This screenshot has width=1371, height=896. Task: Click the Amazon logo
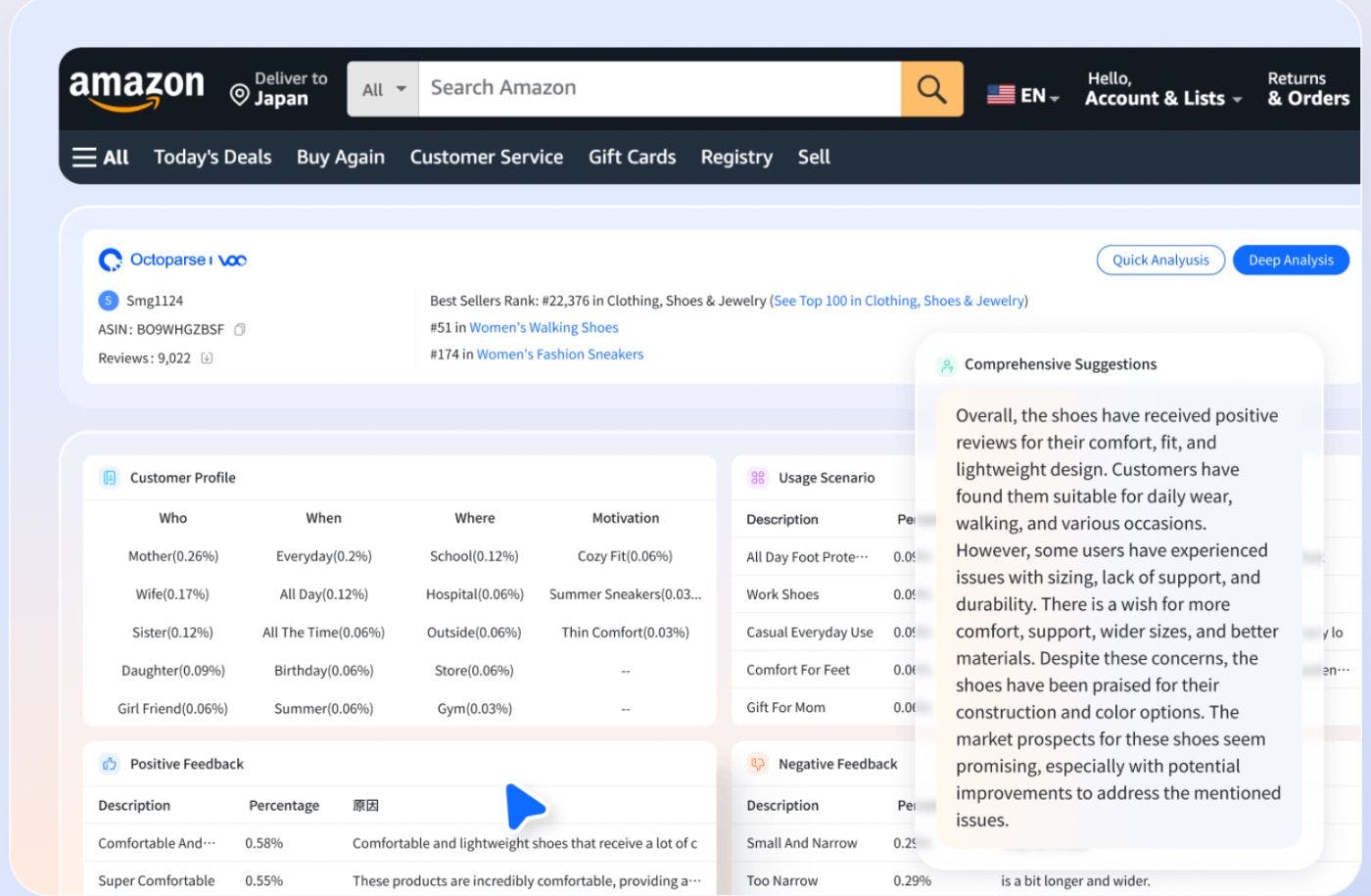coord(136,89)
